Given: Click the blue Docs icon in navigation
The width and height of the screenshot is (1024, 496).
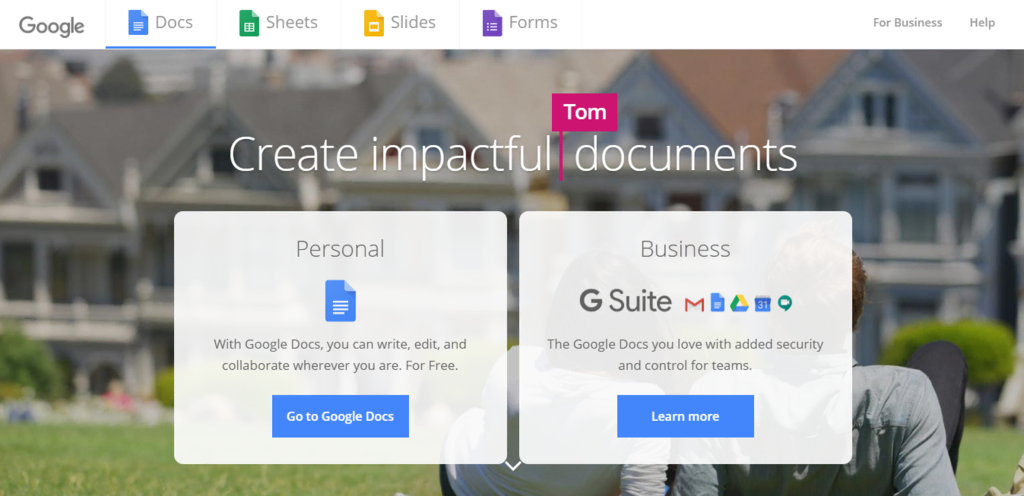Looking at the screenshot, I should (x=138, y=23).
